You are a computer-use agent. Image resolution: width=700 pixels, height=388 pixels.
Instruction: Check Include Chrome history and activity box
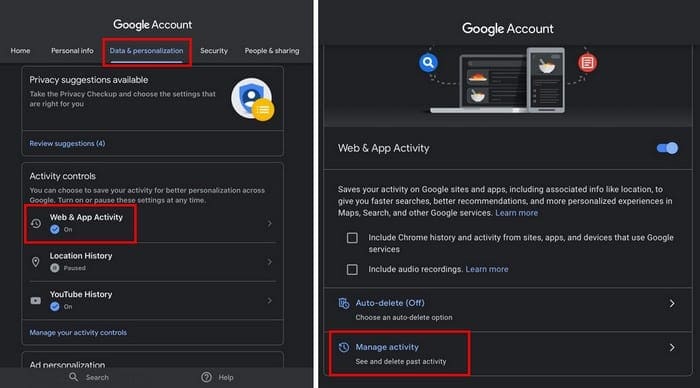click(352, 238)
